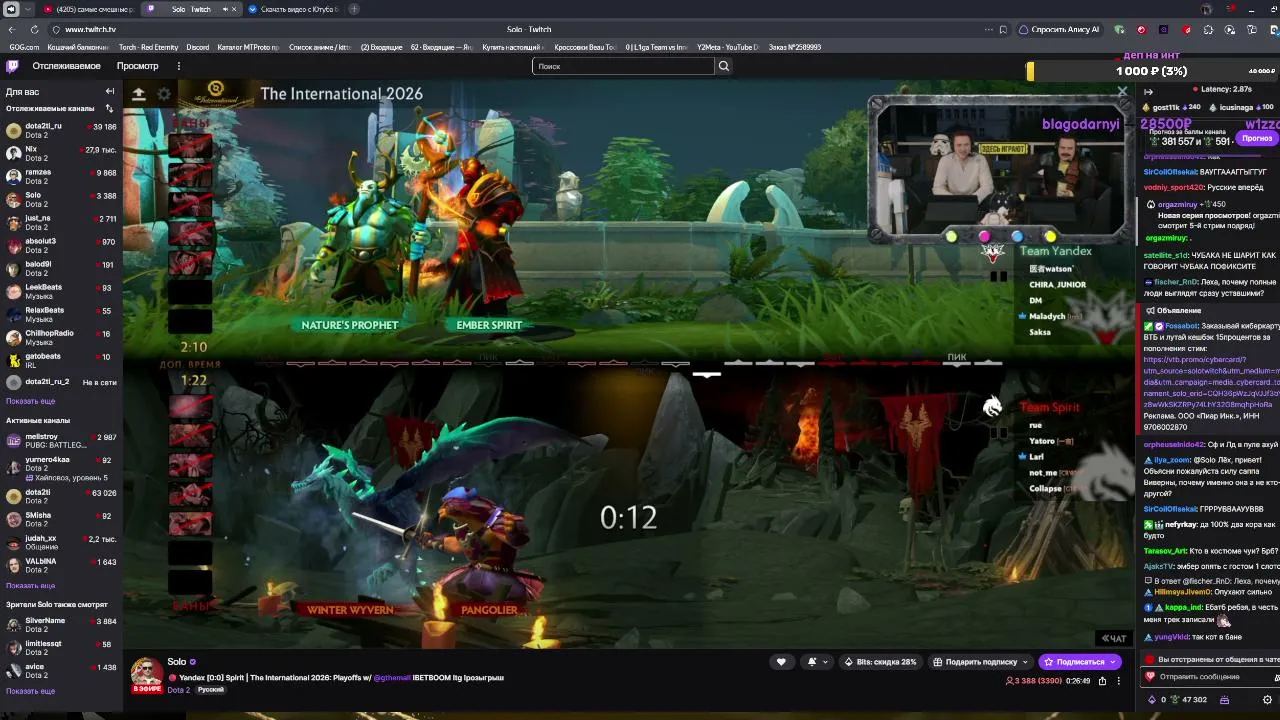The height and width of the screenshot is (720, 1280).
Task: Click the 'Русский' language tag
Action: tap(210, 690)
